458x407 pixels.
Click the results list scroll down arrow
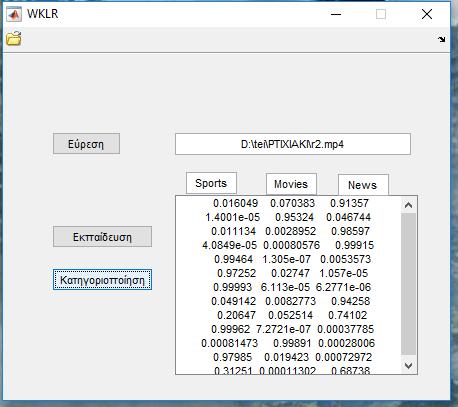coord(408,365)
